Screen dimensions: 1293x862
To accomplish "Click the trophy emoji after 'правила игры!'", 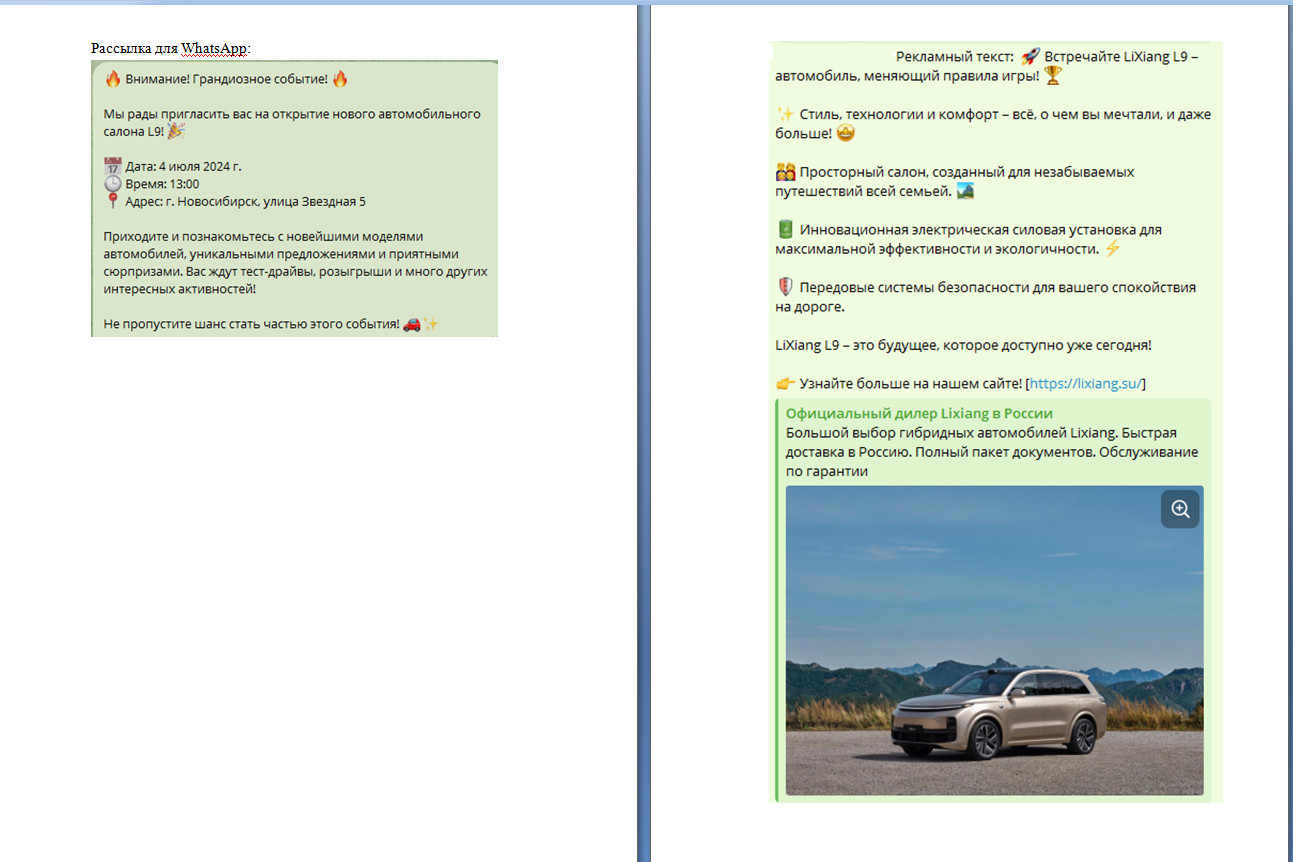I will coord(1052,75).
